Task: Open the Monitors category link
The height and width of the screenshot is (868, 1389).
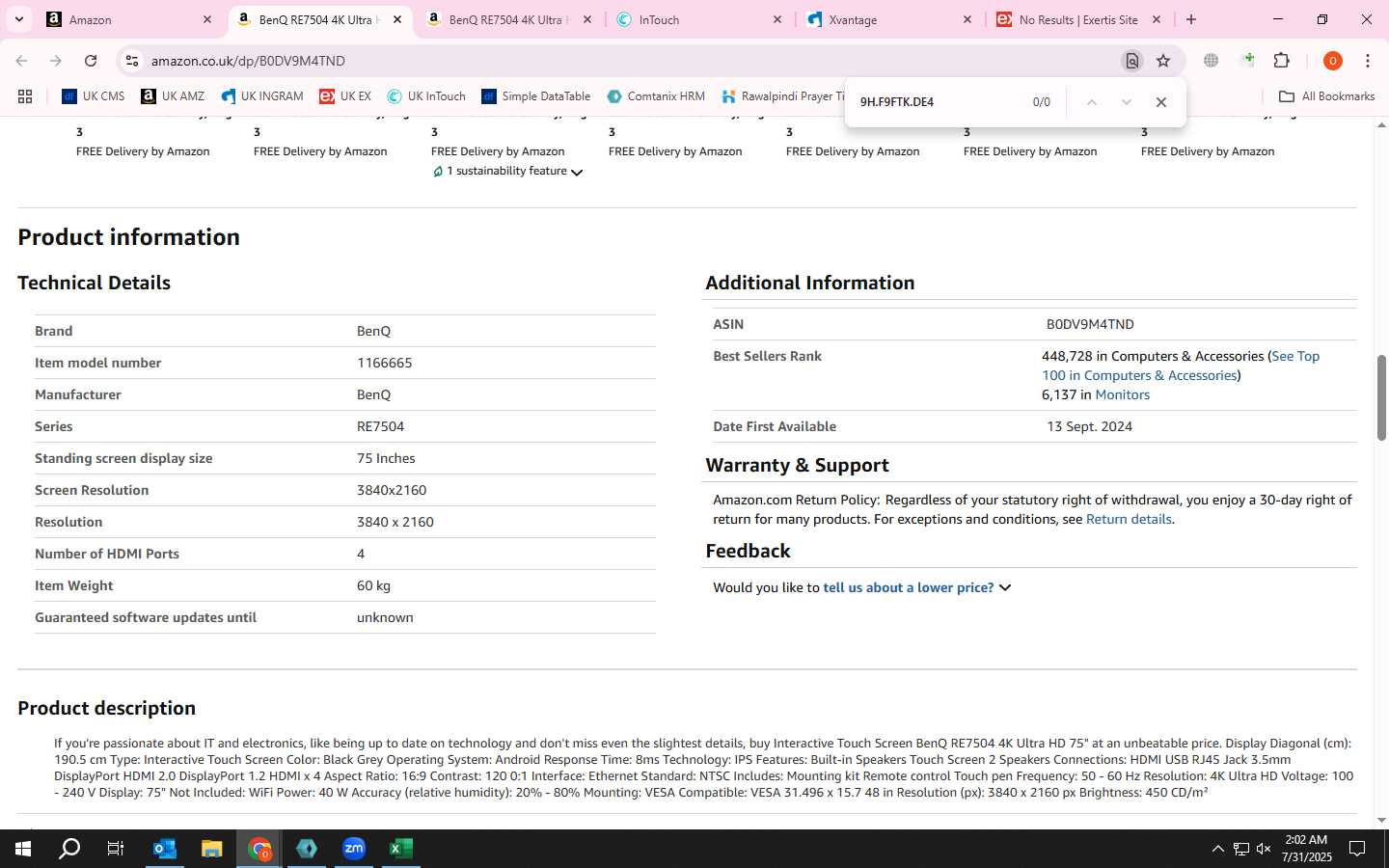Action: pos(1122,394)
